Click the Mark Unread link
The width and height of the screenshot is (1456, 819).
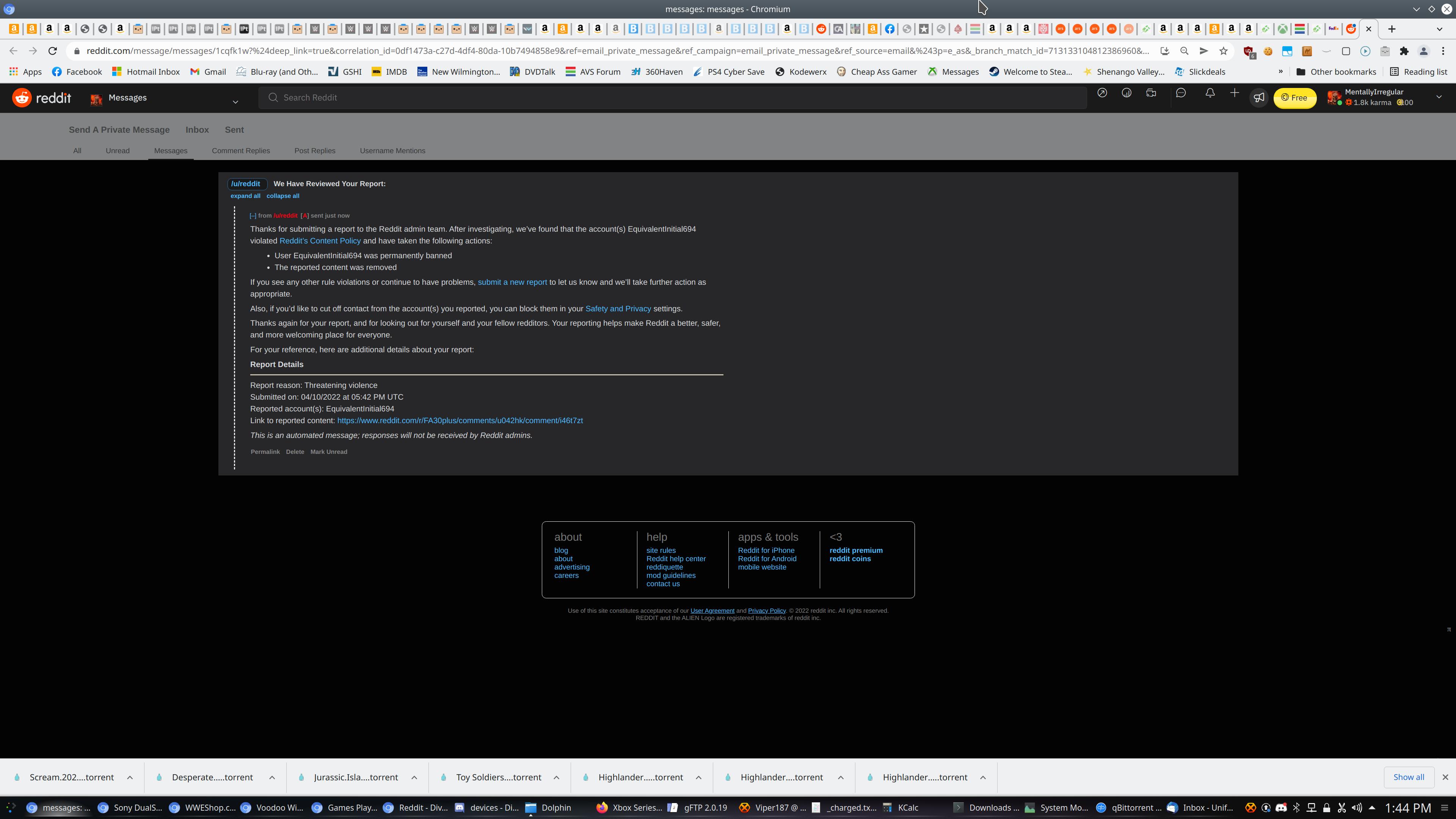[x=328, y=452]
